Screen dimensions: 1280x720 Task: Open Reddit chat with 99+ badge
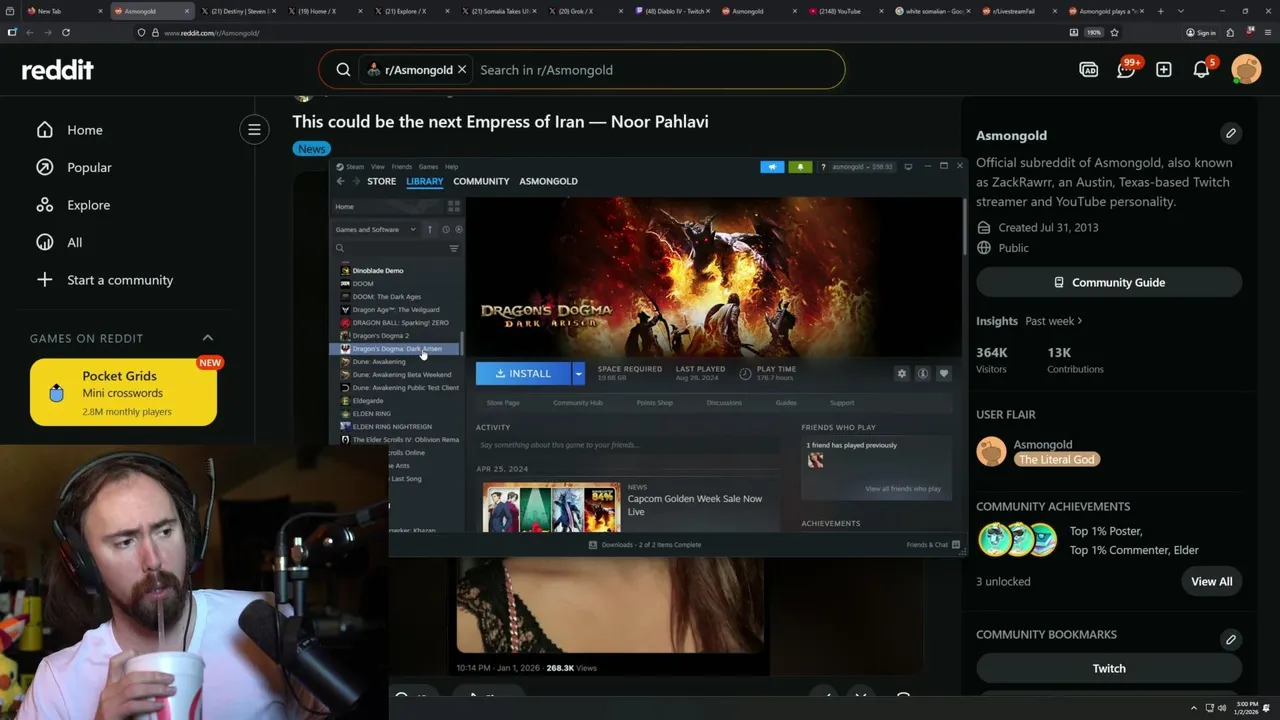[x=1127, y=69]
